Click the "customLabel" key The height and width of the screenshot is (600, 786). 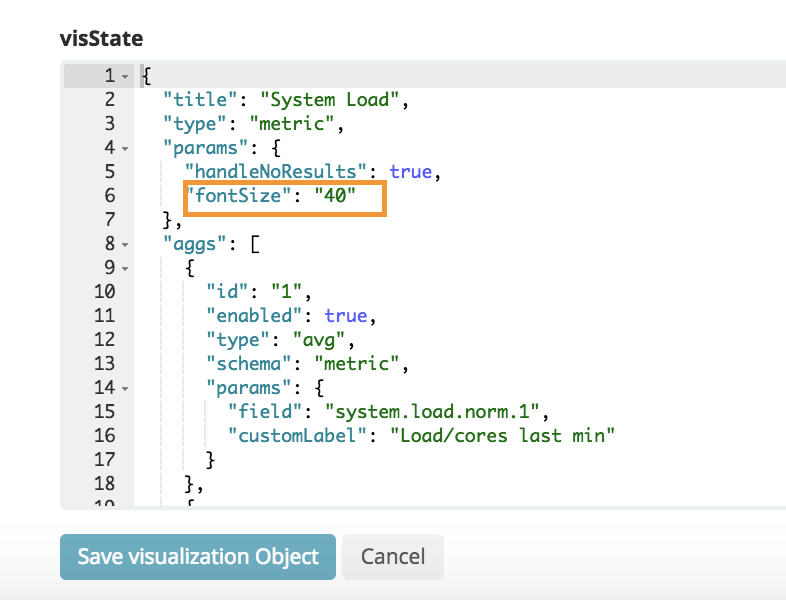[298, 436]
